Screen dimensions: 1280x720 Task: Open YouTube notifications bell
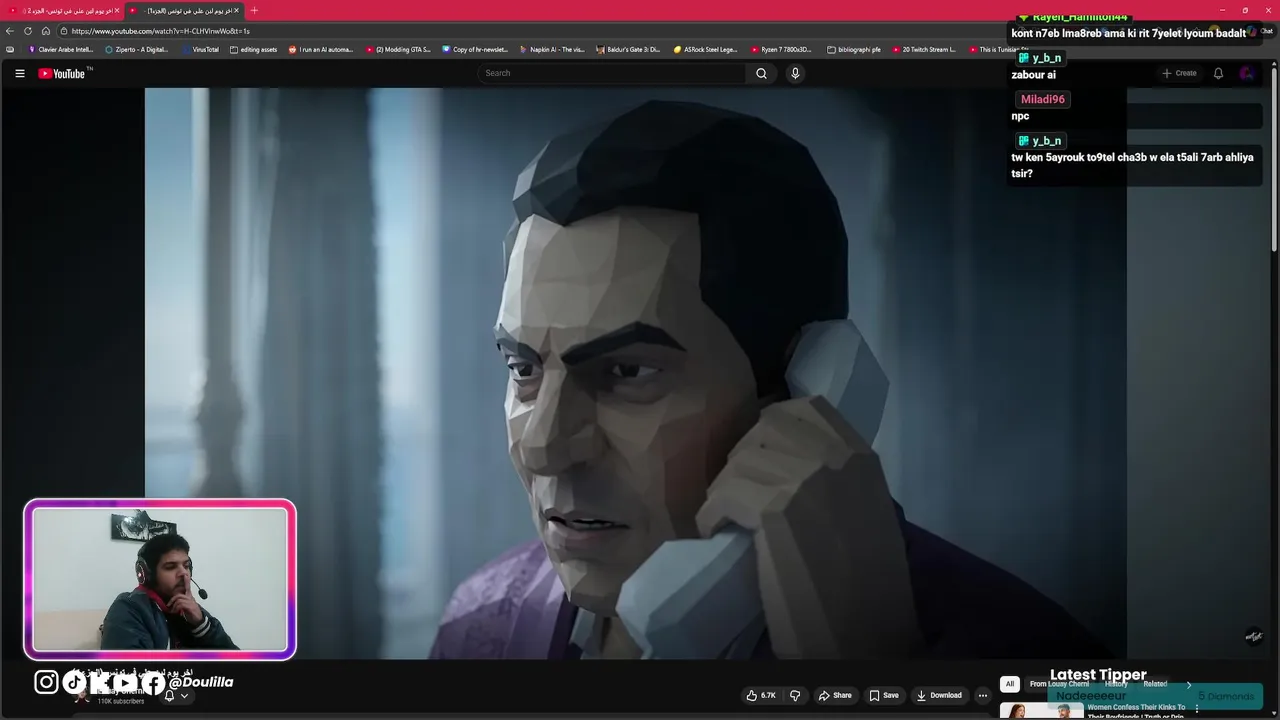click(1218, 73)
